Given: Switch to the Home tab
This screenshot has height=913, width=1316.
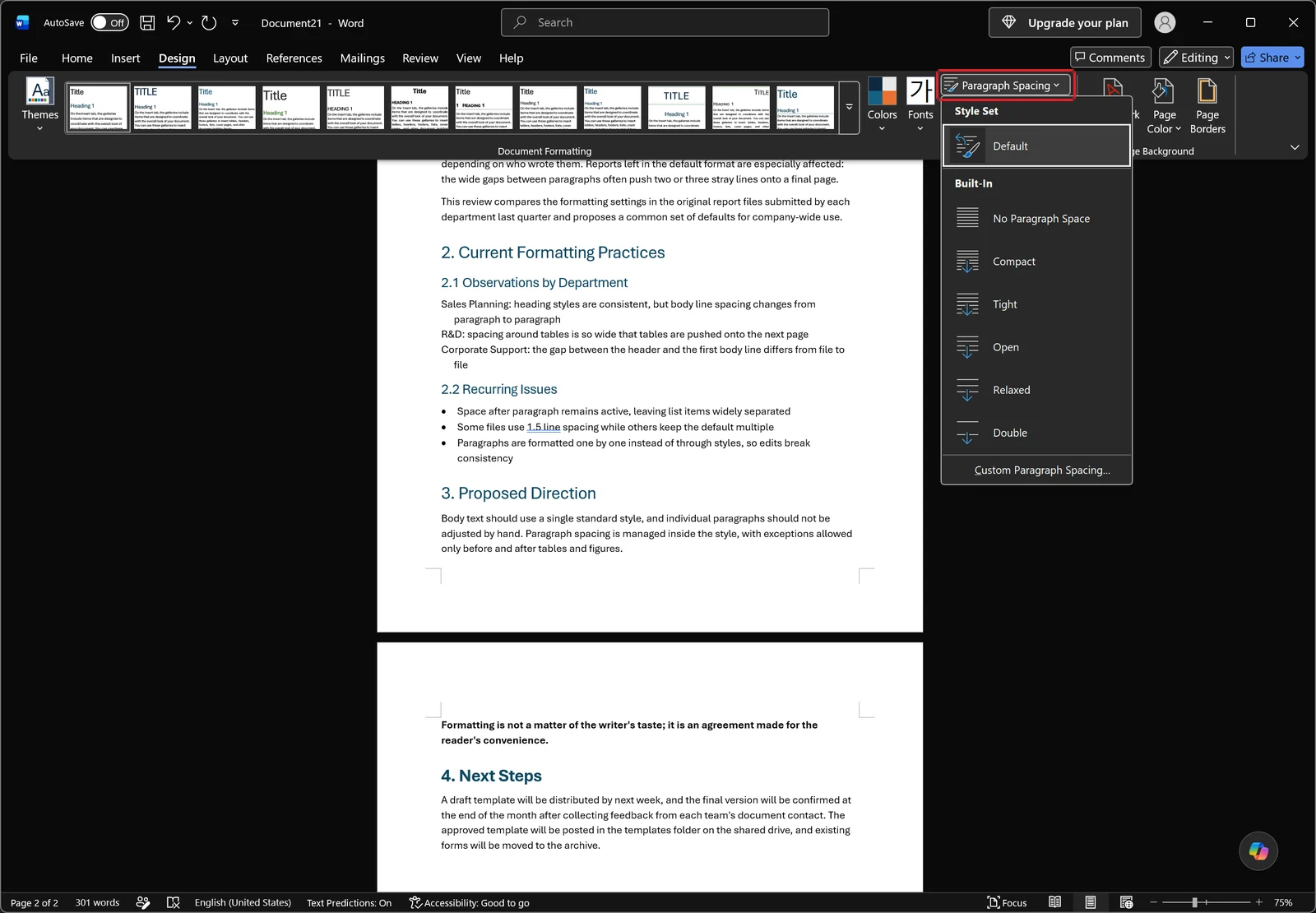Looking at the screenshot, I should tap(77, 58).
